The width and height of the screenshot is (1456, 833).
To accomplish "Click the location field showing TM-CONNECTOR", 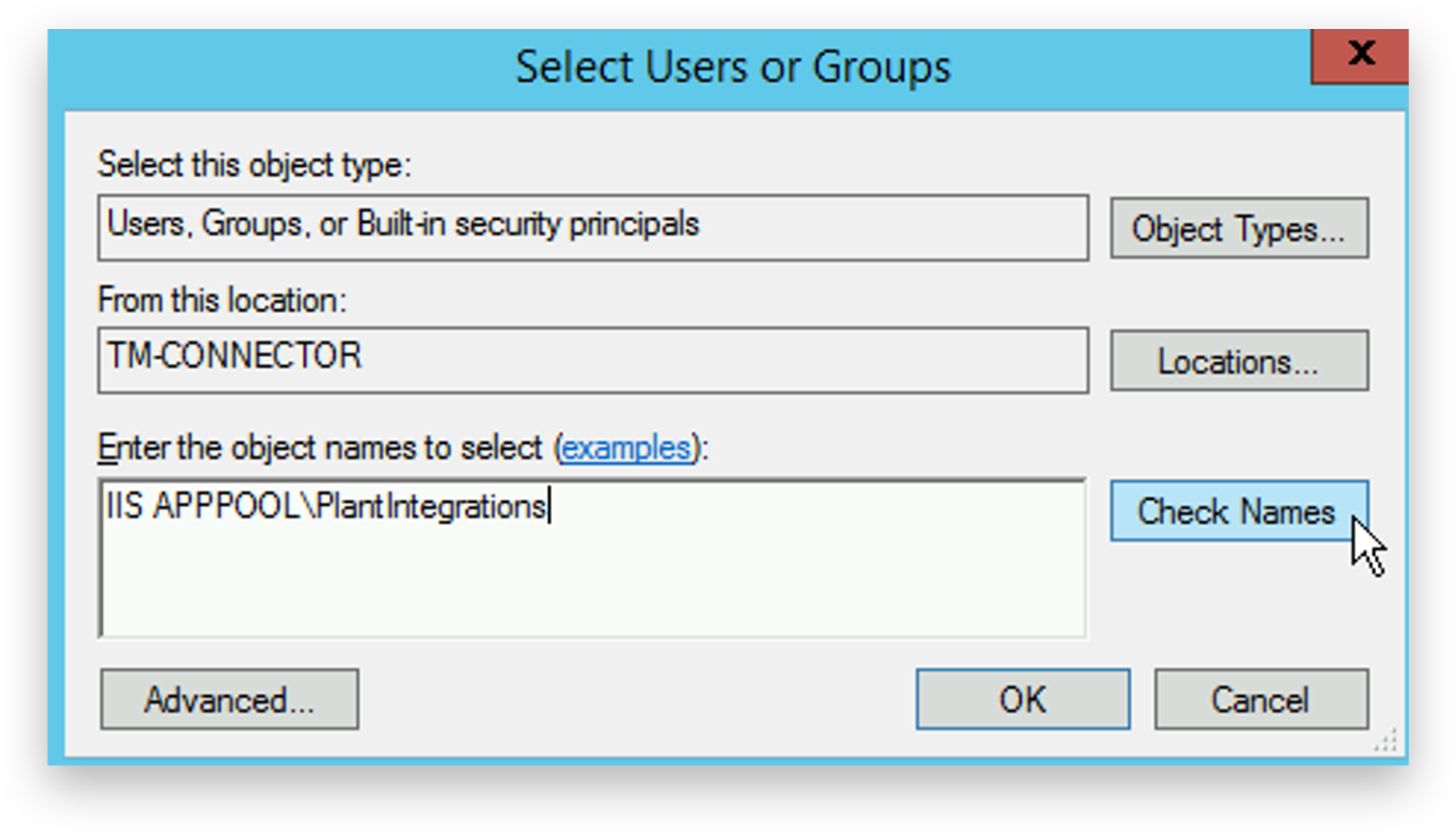I will point(591,359).
